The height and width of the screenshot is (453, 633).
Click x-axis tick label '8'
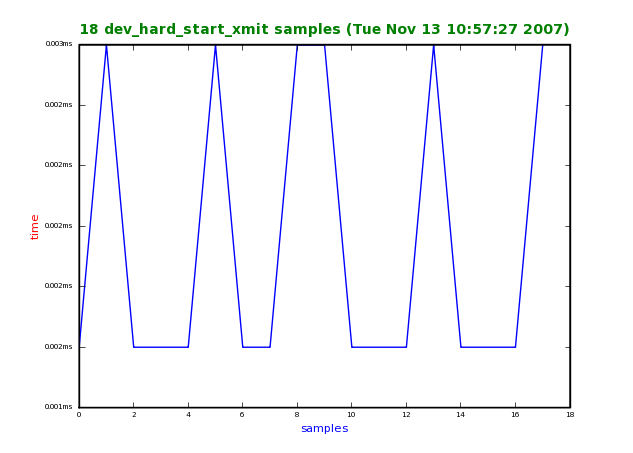click(297, 415)
